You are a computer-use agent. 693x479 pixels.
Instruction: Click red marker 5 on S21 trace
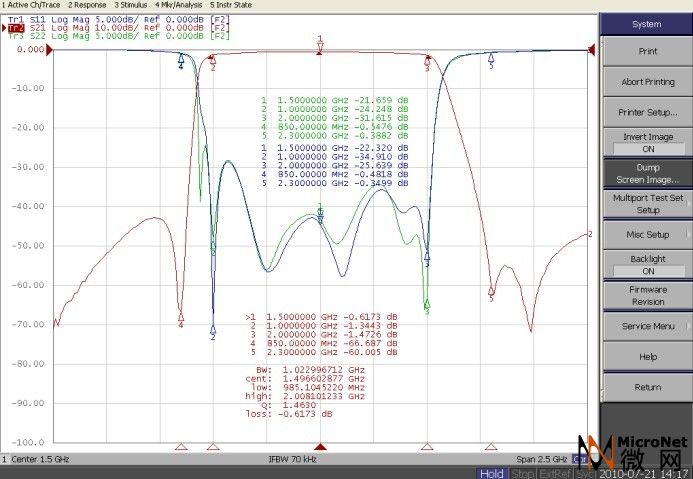[x=491, y=293]
